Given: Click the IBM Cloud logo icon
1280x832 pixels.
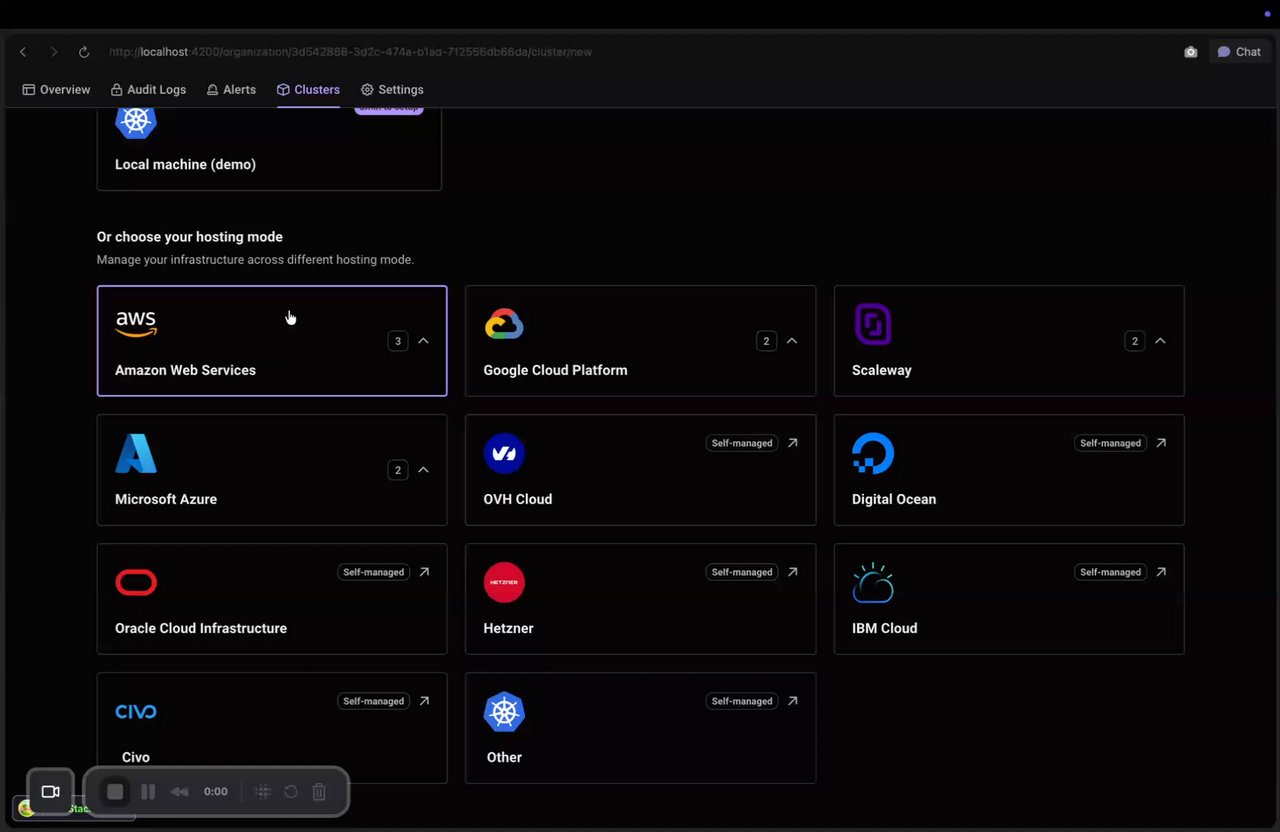Looking at the screenshot, I should [x=873, y=582].
